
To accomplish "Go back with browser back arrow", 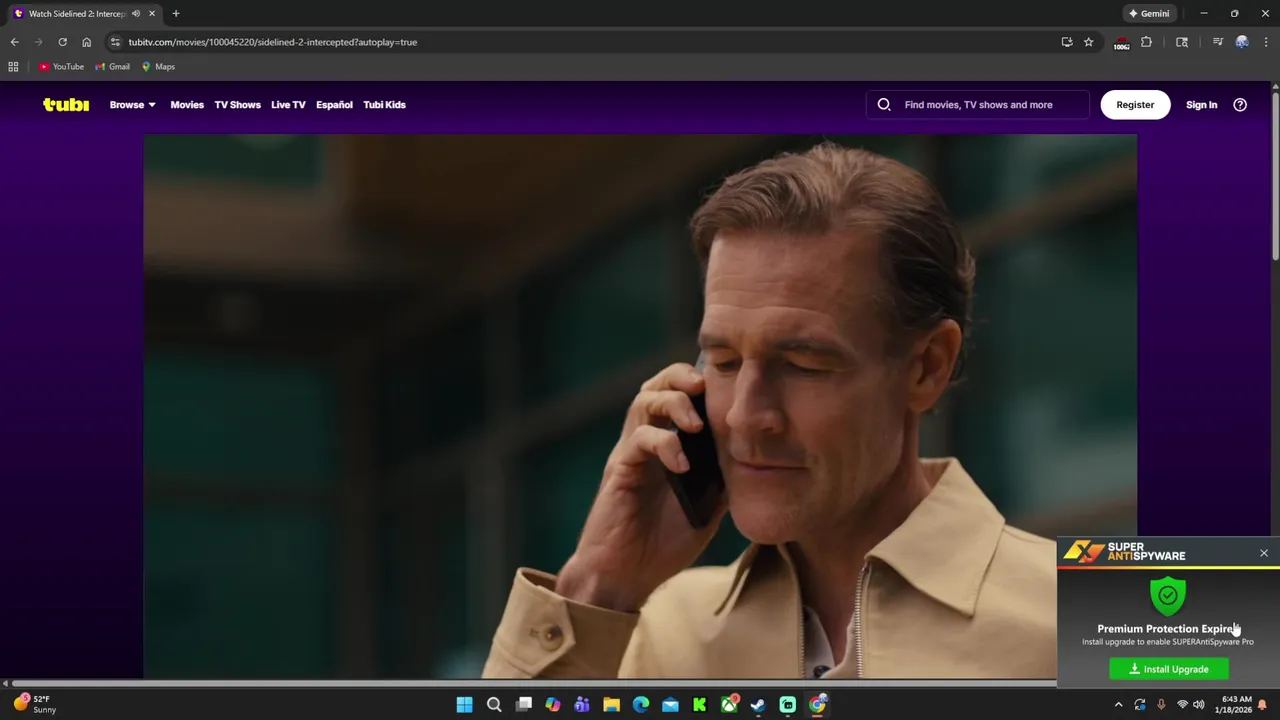I will (14, 42).
